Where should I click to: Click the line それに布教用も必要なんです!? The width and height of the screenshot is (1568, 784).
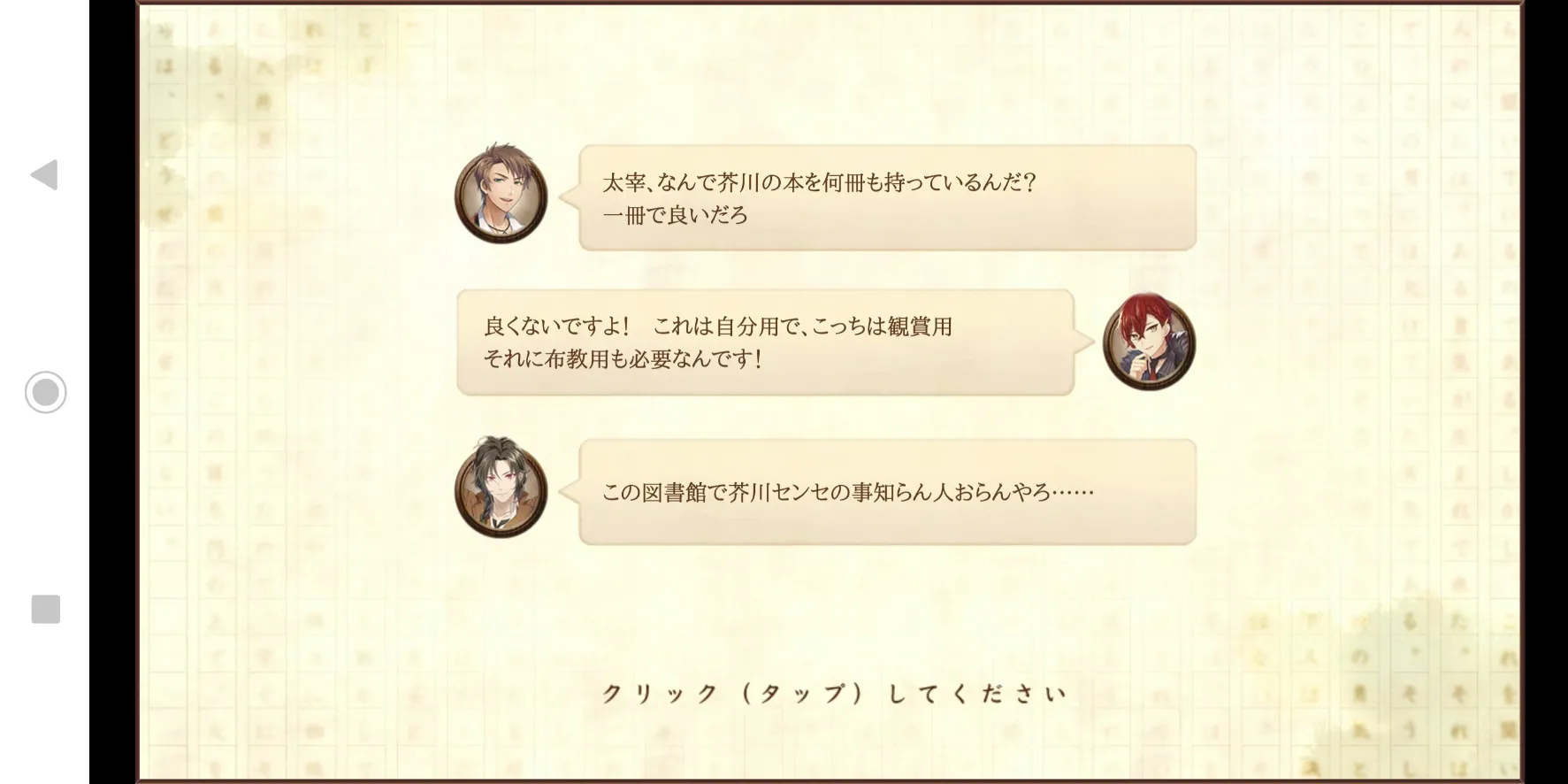(623, 359)
